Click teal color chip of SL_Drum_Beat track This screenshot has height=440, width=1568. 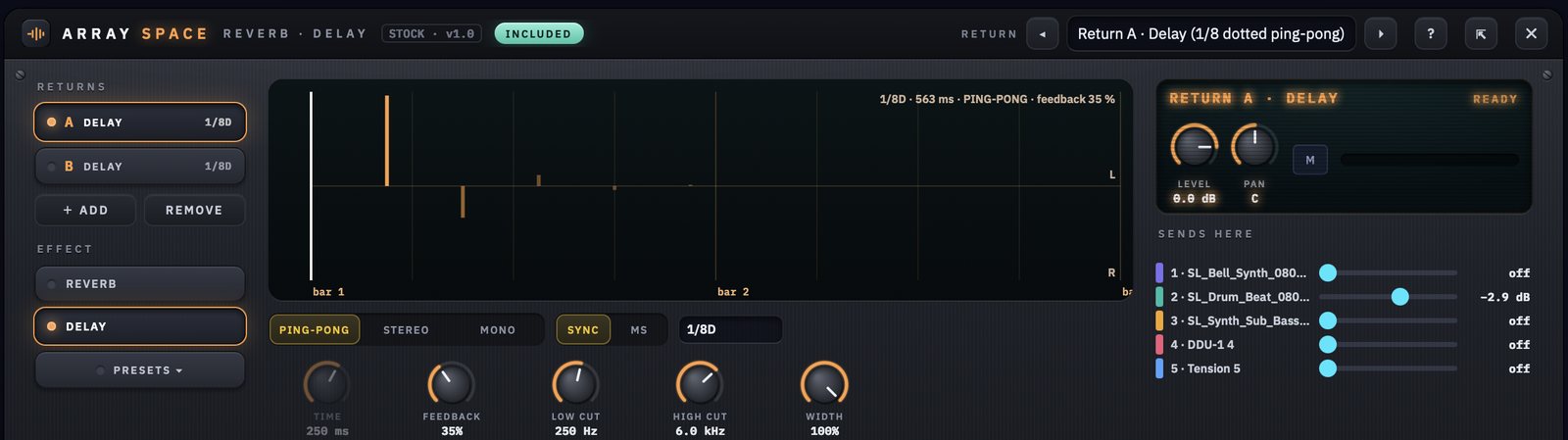click(x=1159, y=296)
